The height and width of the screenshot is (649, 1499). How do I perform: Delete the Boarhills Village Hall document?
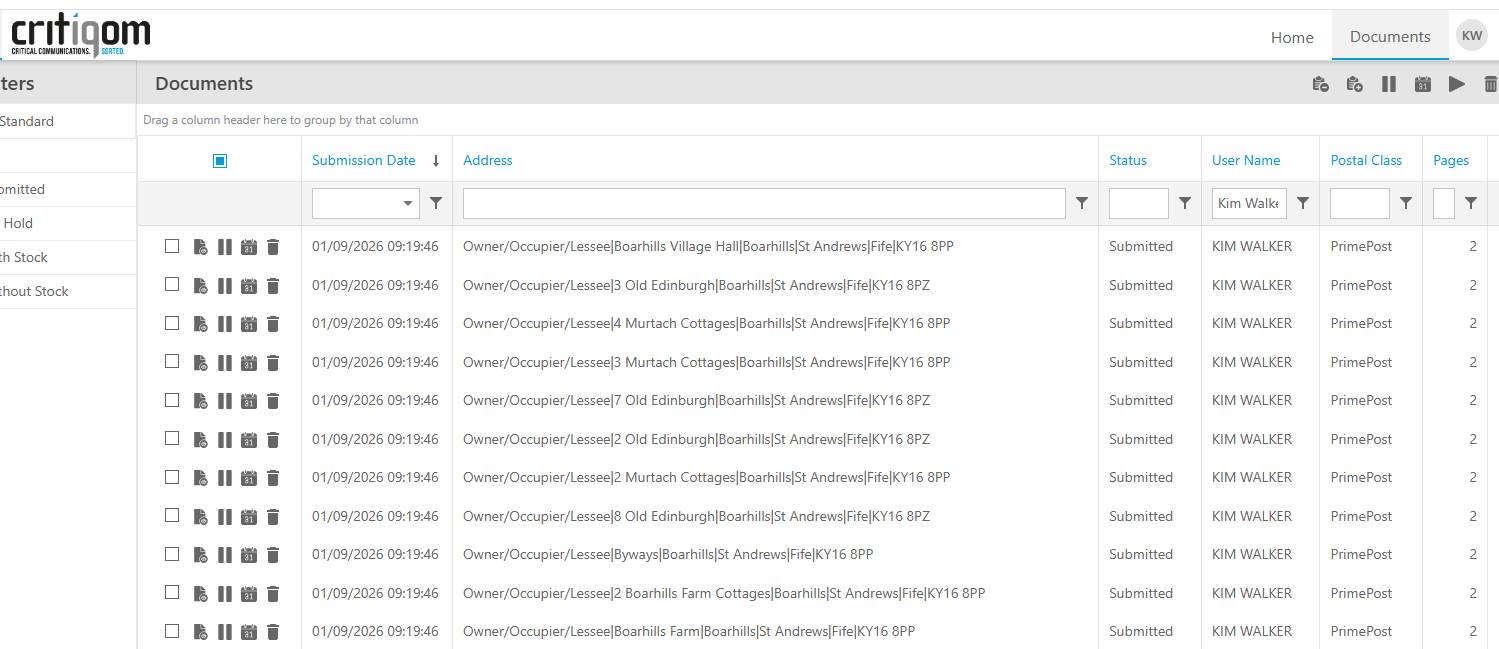coord(273,247)
